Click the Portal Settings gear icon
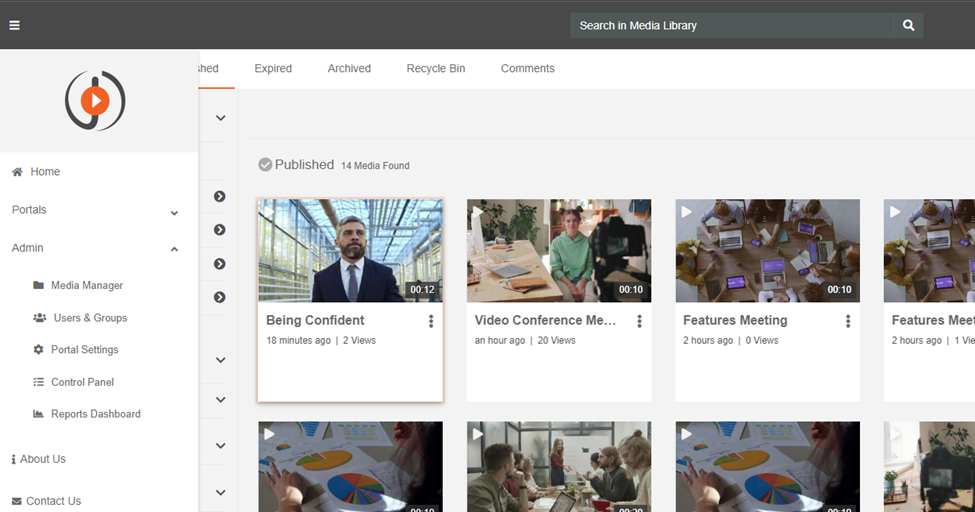 click(39, 350)
